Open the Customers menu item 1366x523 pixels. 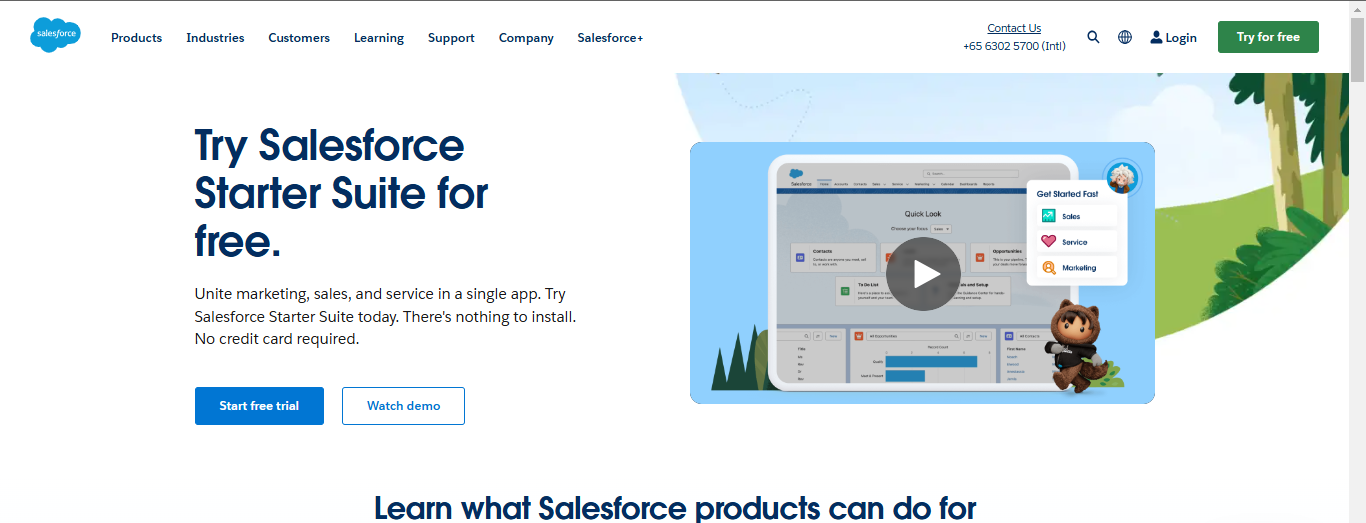point(299,38)
